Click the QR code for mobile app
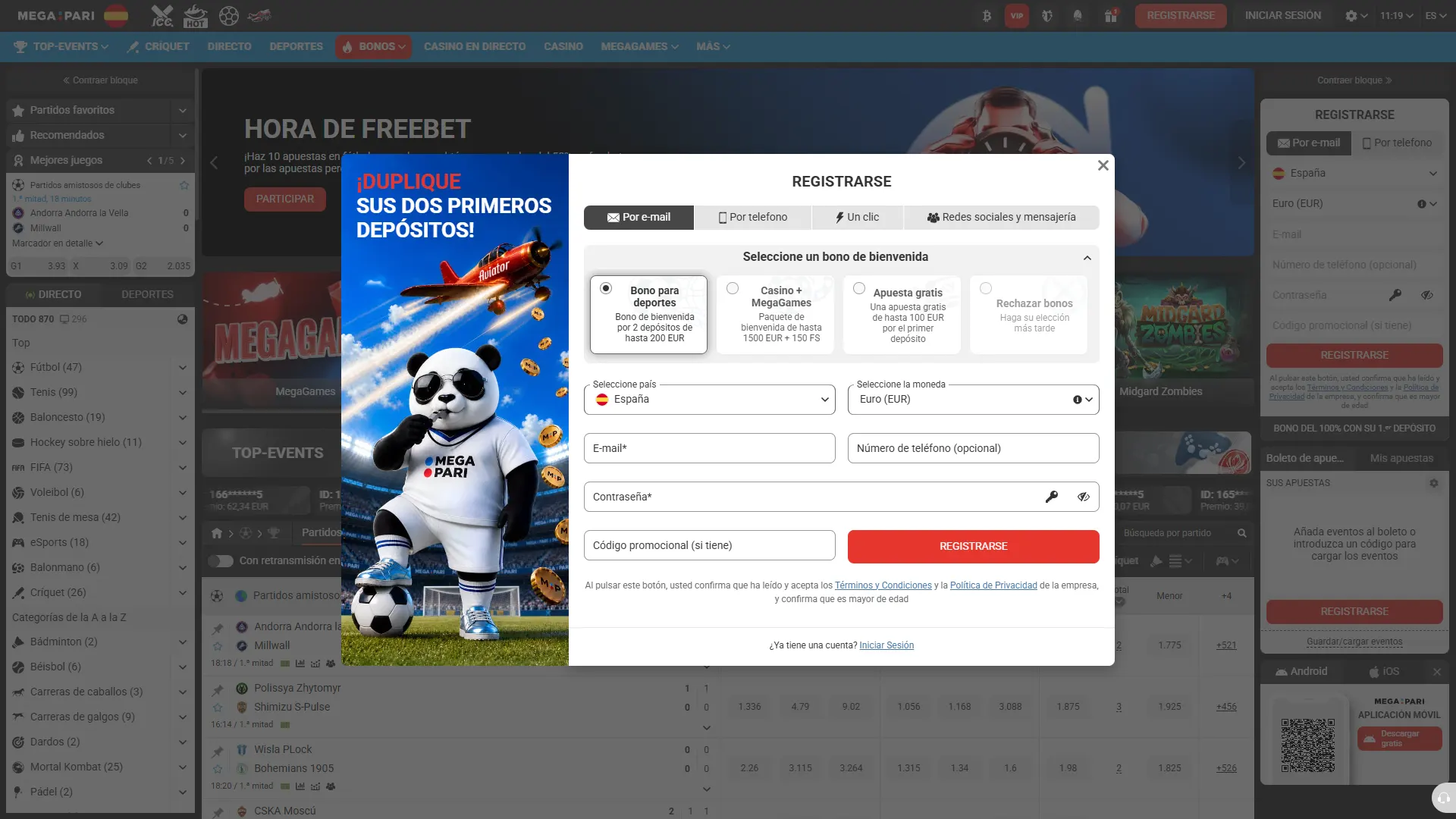Image resolution: width=1456 pixels, height=819 pixels. [x=1308, y=745]
